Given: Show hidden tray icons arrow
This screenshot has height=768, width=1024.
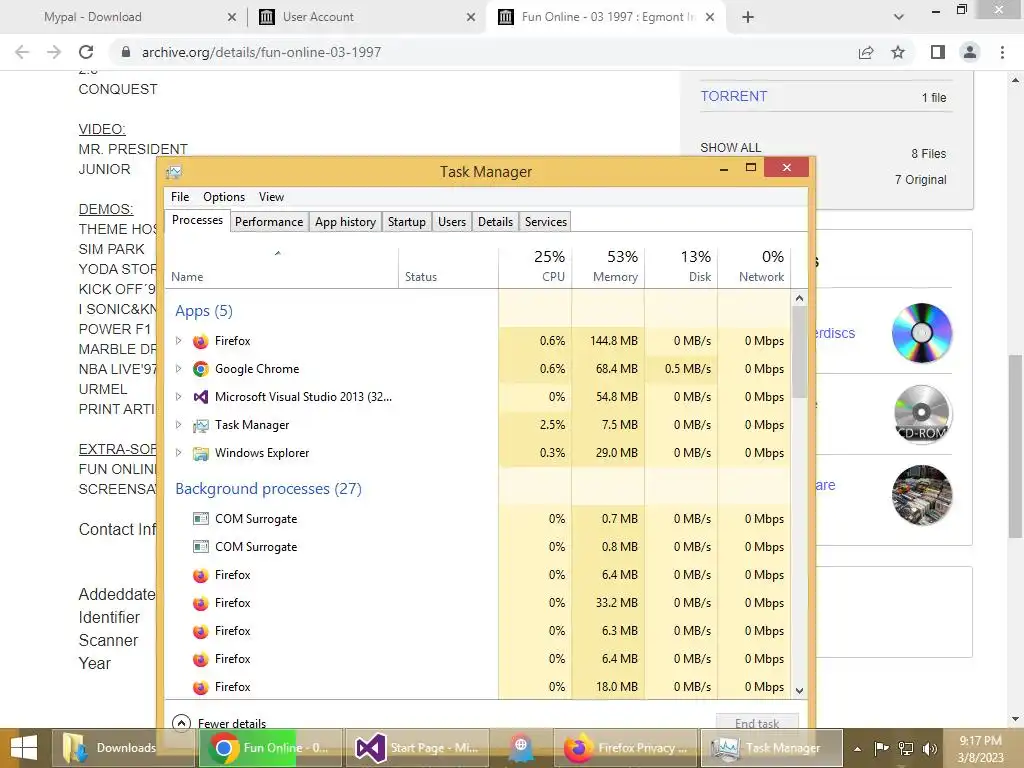Looking at the screenshot, I should 857,749.
